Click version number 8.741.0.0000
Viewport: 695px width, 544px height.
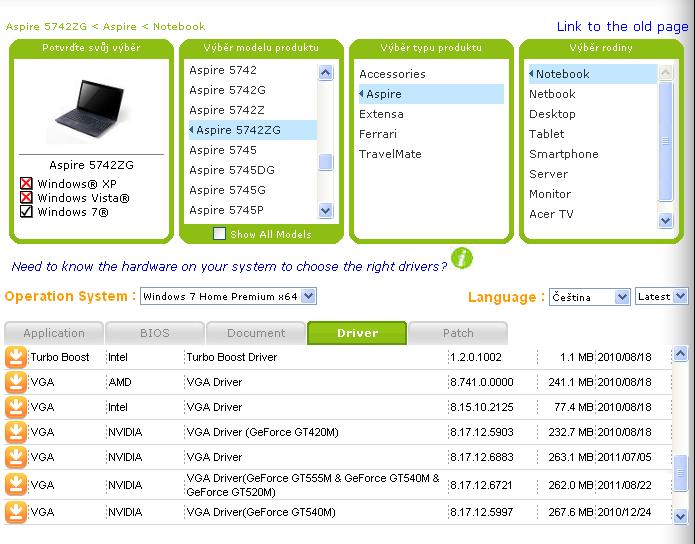pos(482,382)
